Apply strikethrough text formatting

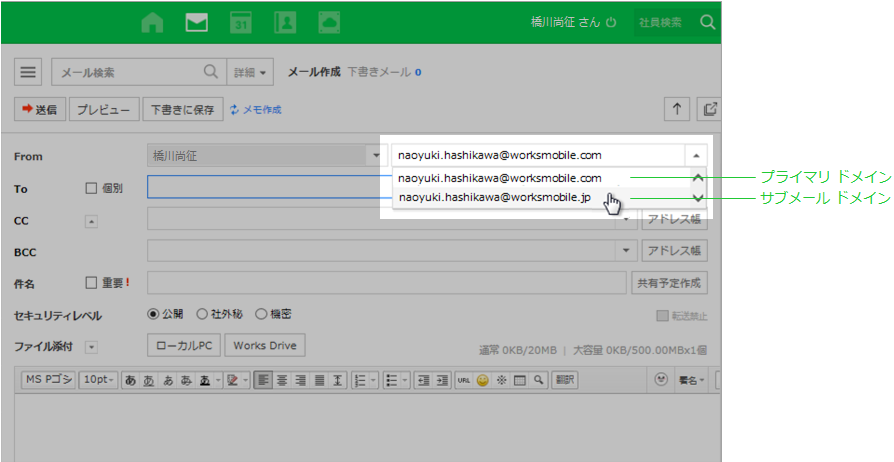pos(186,380)
